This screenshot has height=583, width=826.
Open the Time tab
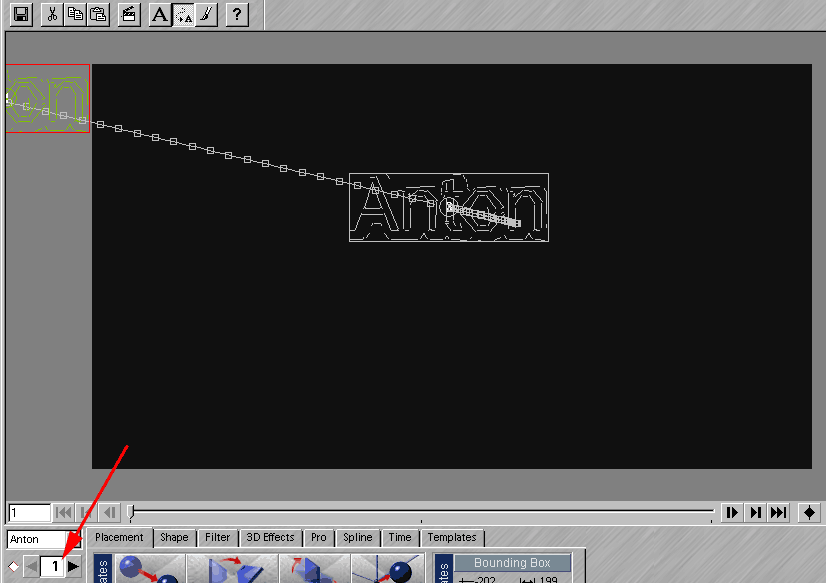click(x=400, y=538)
